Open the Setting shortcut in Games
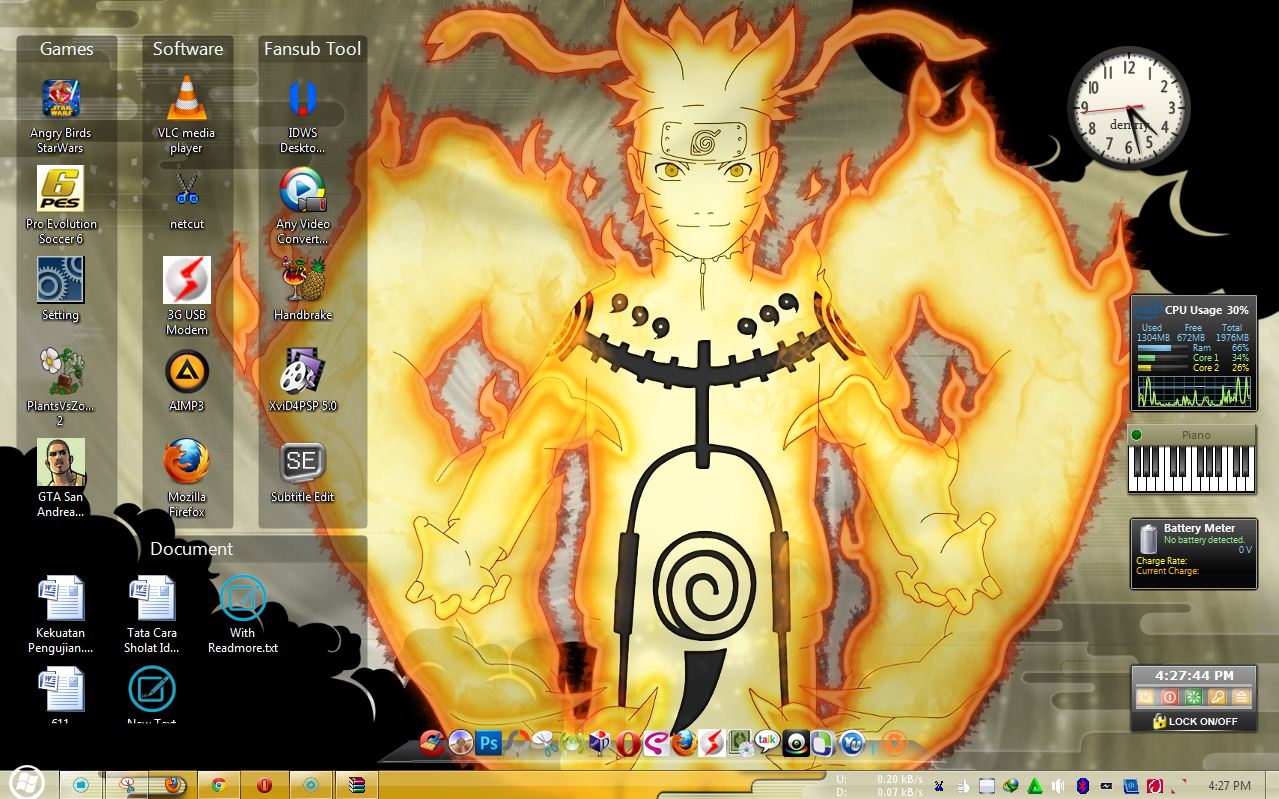 point(61,288)
